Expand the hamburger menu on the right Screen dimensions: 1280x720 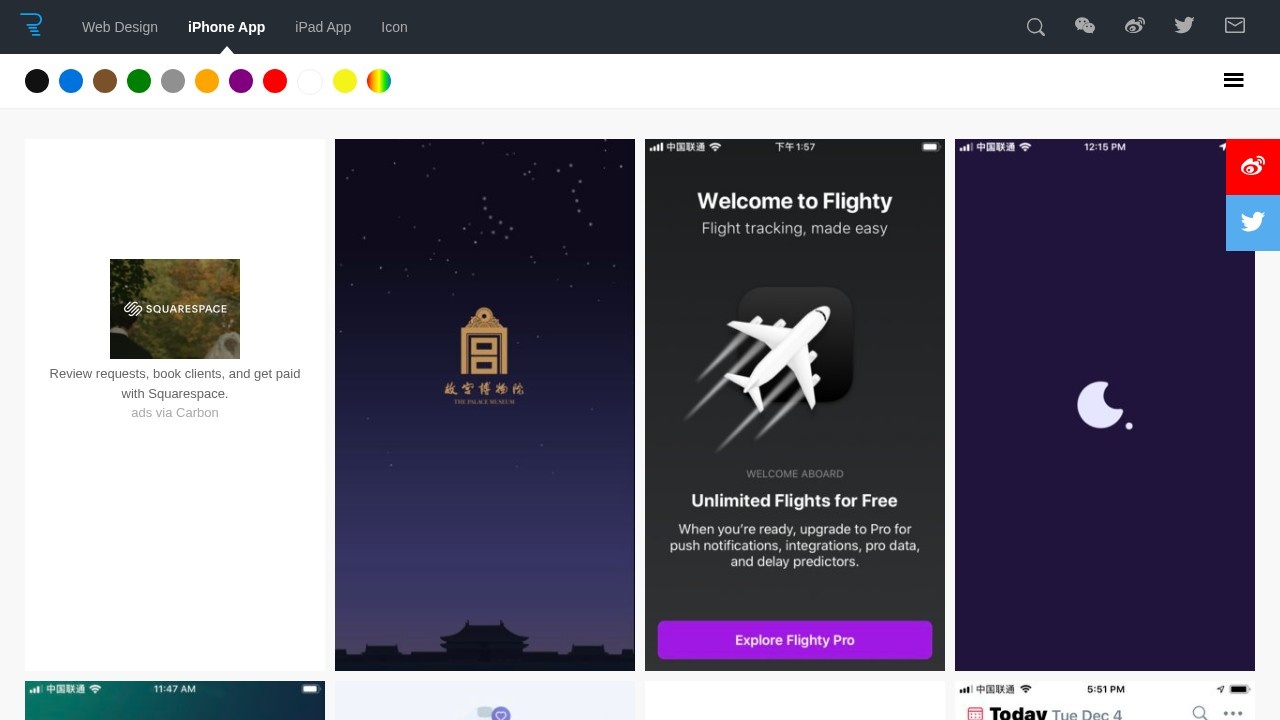1234,81
